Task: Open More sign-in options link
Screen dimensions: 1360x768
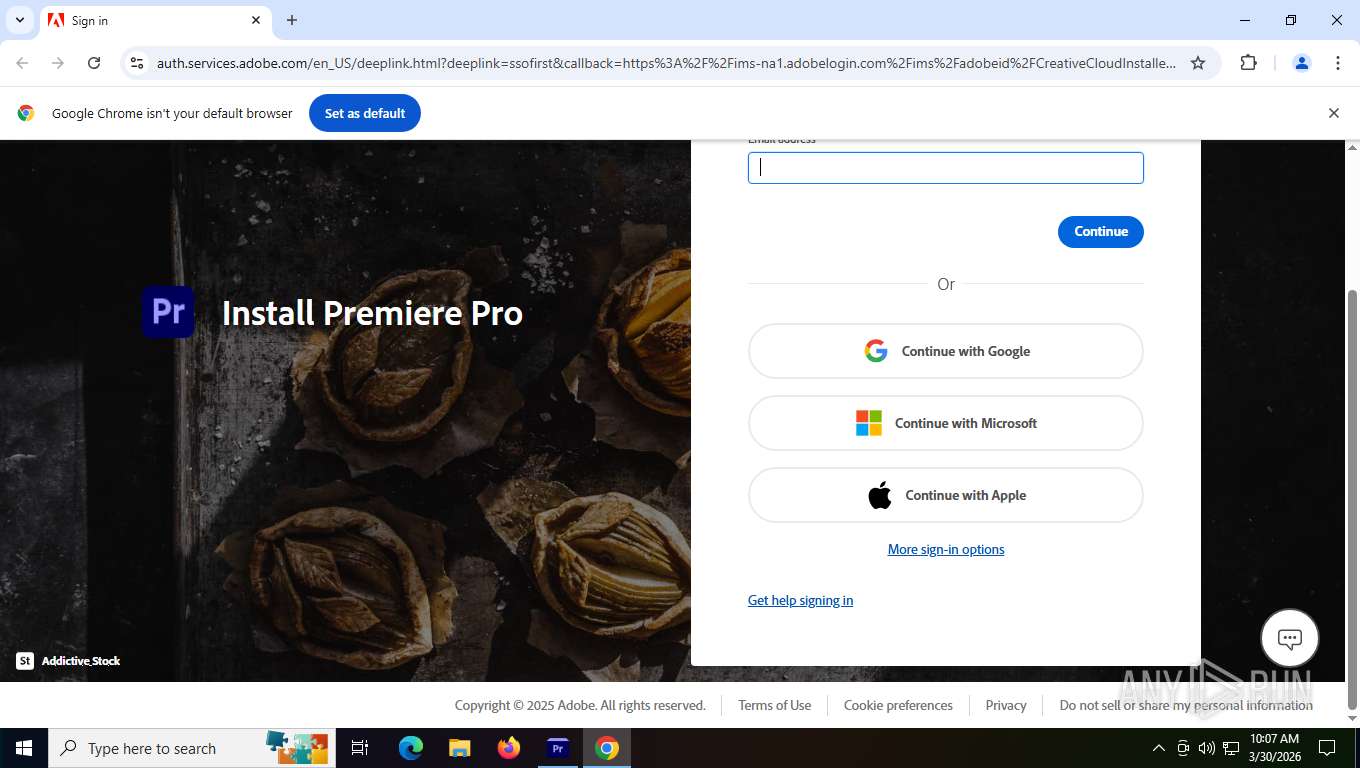Action: coord(946,549)
